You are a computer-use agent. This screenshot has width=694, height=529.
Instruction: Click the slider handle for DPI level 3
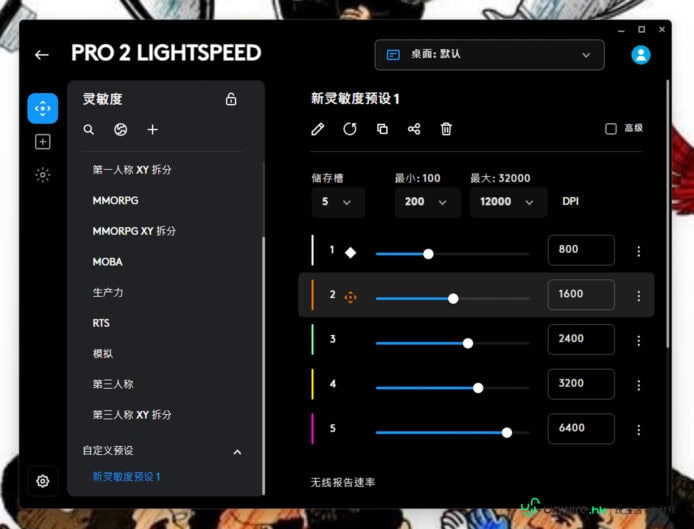point(468,344)
